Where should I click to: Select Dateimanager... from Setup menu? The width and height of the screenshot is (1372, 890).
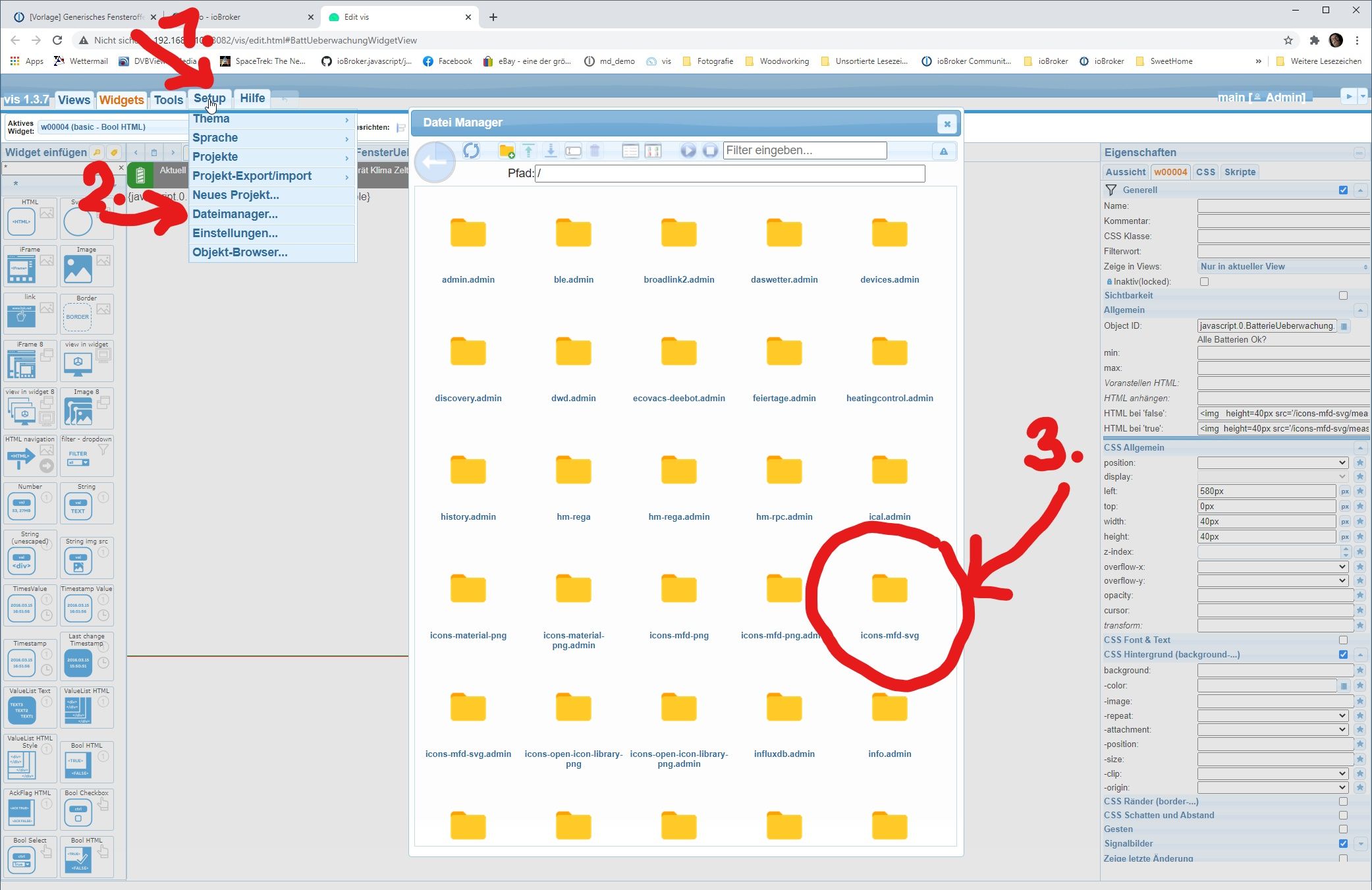coord(235,214)
